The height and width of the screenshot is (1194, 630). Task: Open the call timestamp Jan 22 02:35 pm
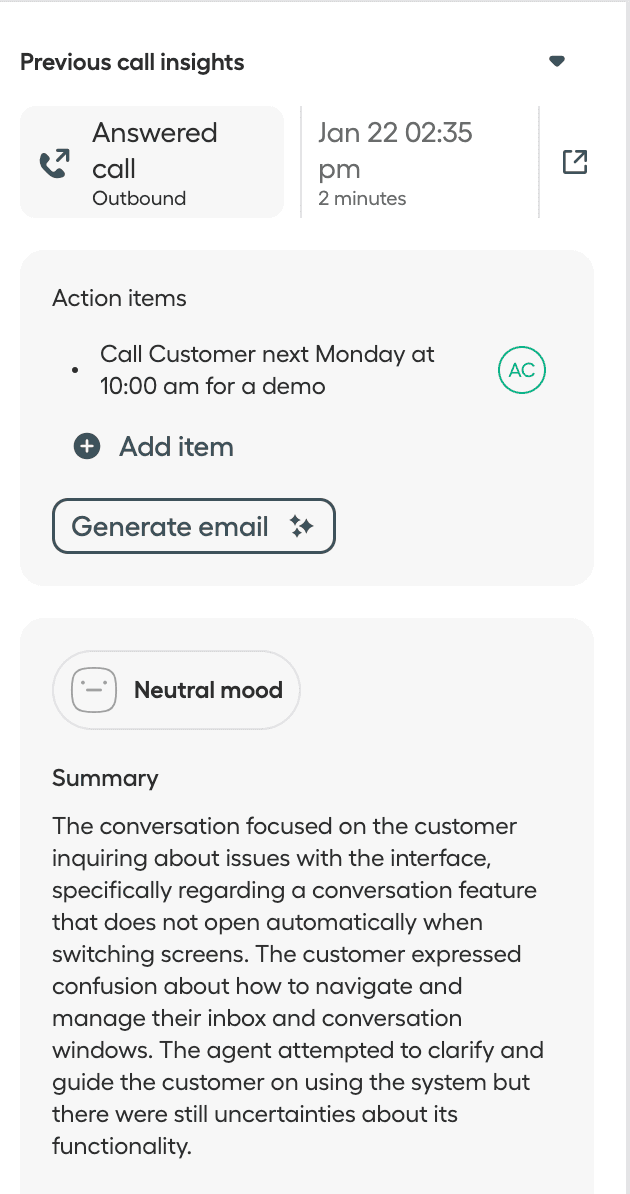[x=395, y=150]
